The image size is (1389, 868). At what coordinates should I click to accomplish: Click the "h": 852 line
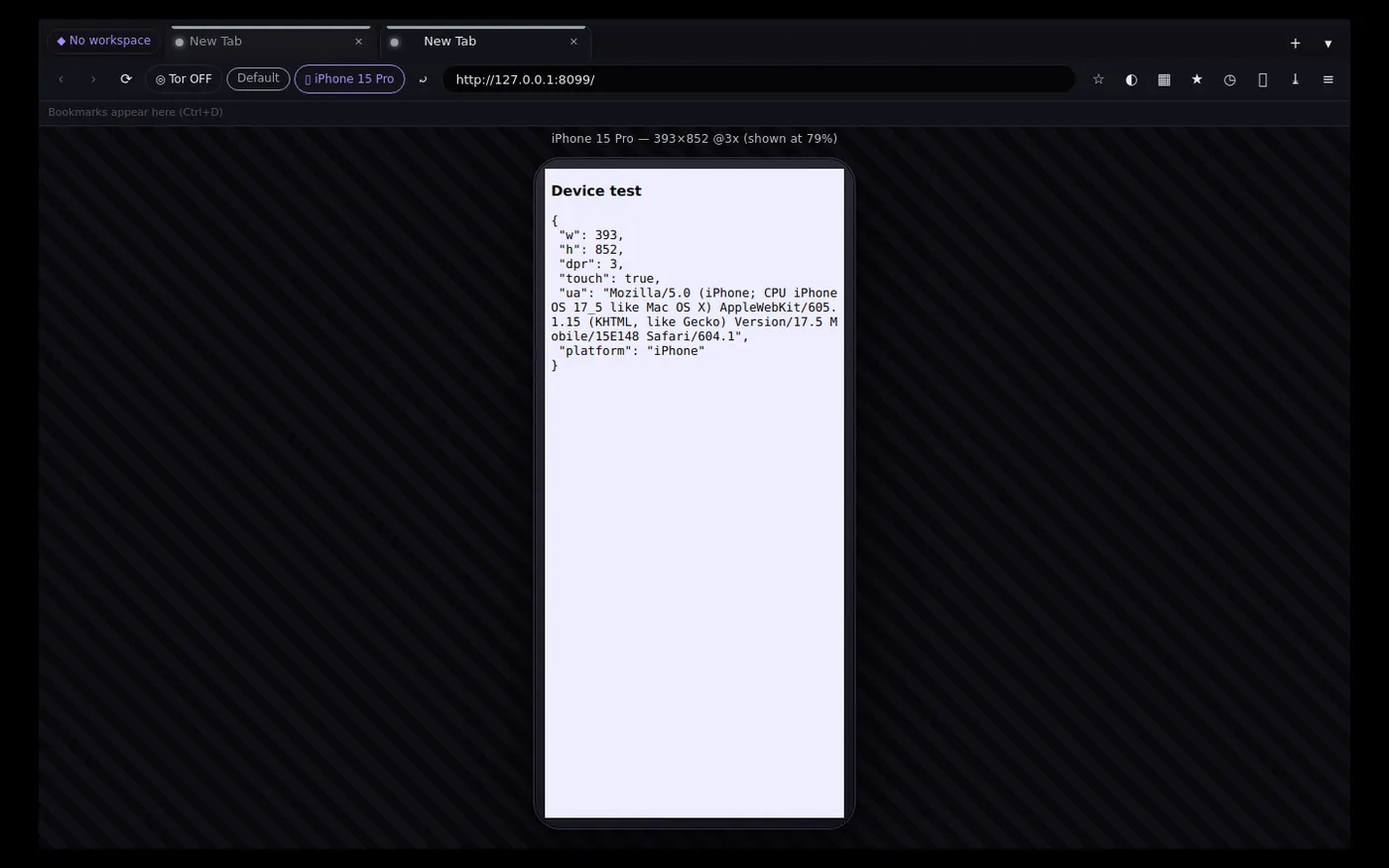click(591, 250)
